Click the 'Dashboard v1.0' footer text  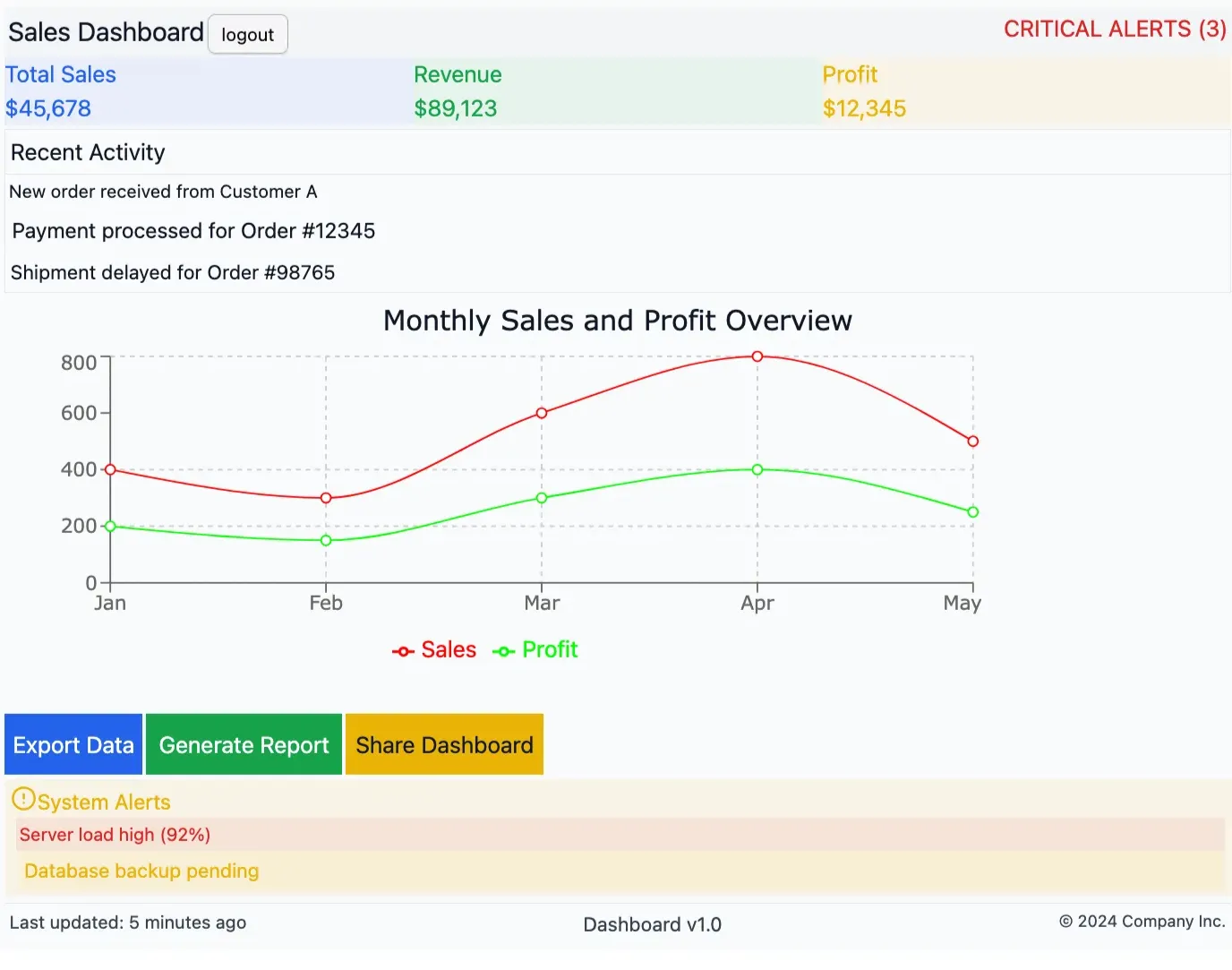[x=652, y=924]
